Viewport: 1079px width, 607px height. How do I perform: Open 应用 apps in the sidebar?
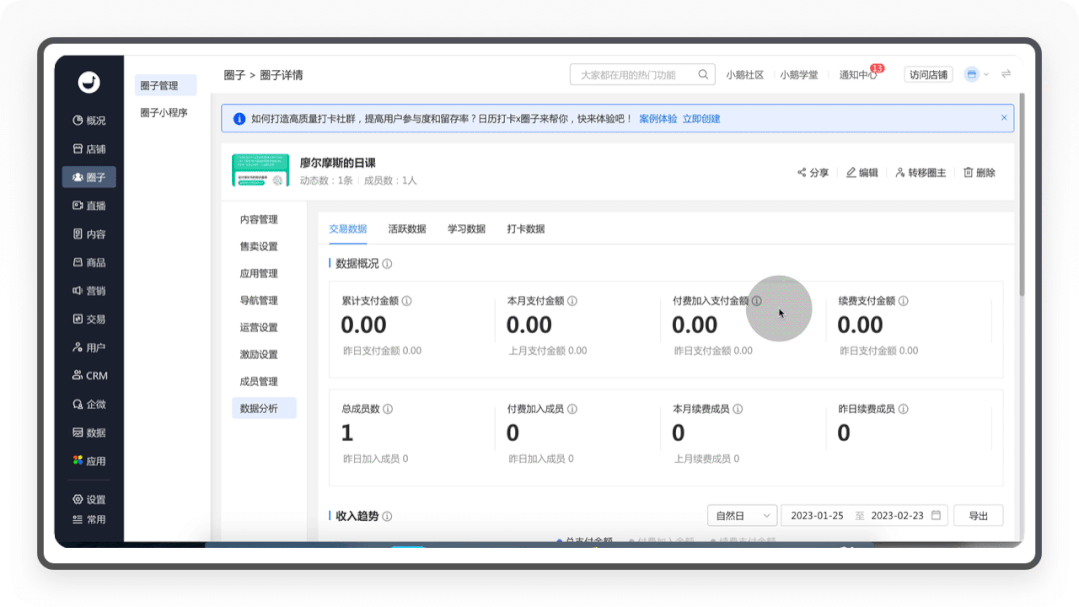coord(89,460)
